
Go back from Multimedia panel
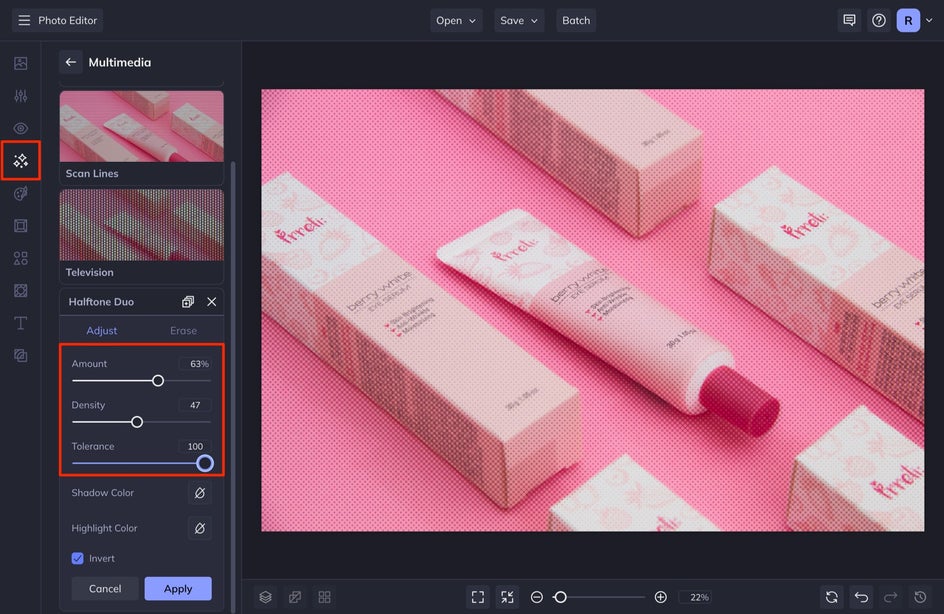[x=70, y=62]
